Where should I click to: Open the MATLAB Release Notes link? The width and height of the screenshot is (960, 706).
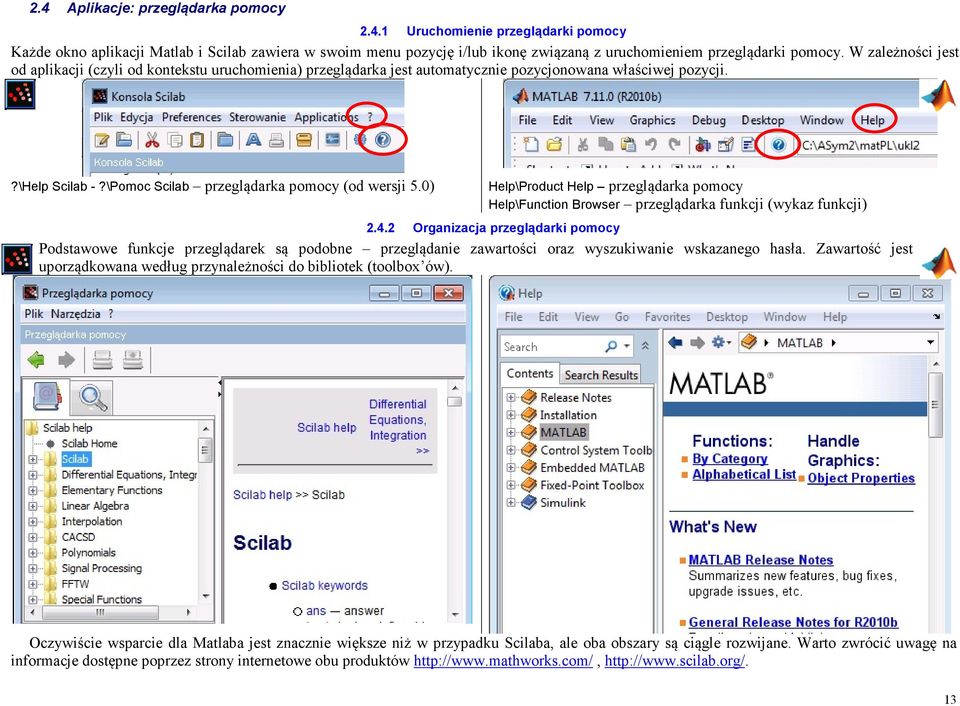pos(760,560)
